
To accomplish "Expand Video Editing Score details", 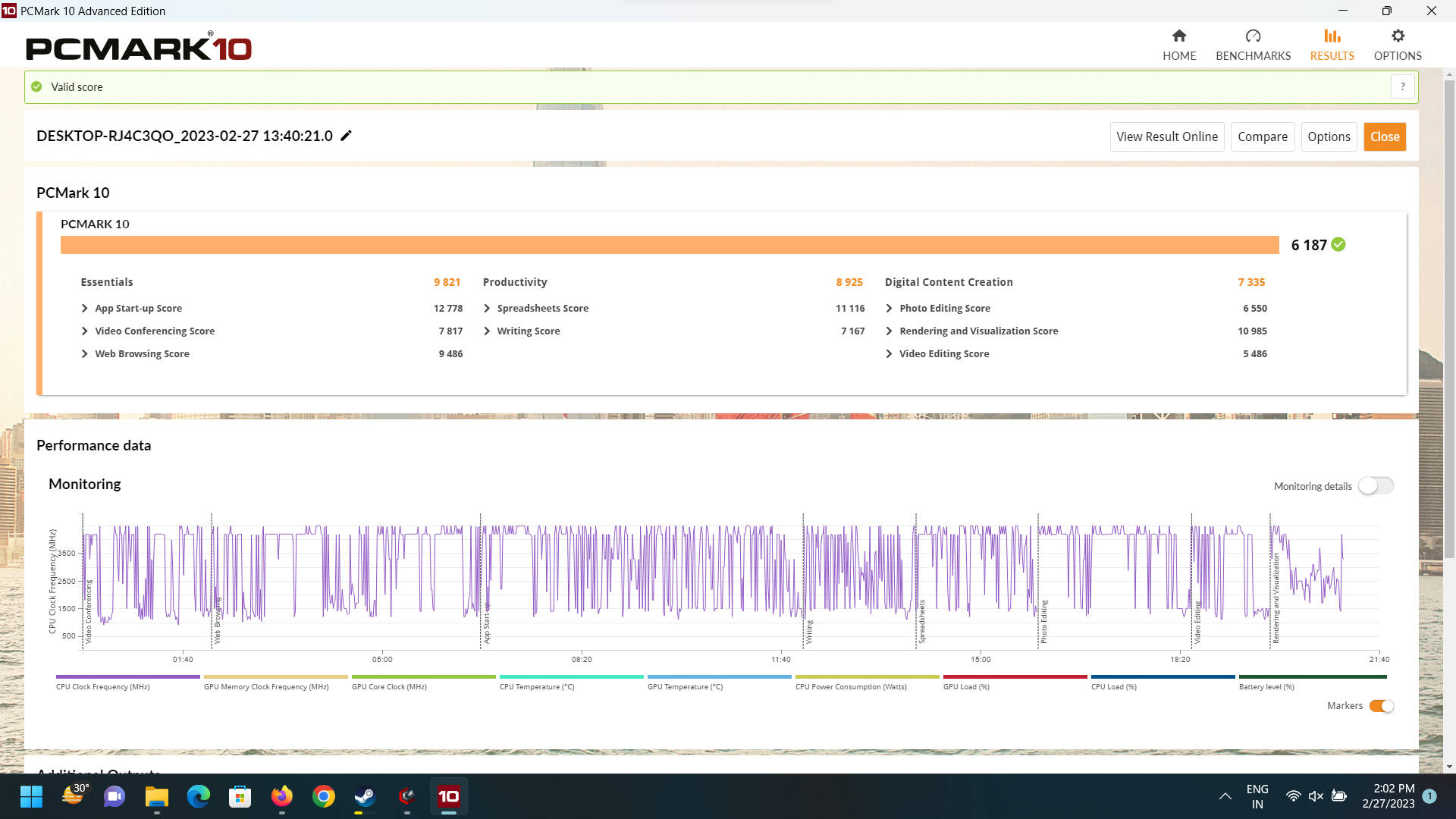I will coord(889,354).
